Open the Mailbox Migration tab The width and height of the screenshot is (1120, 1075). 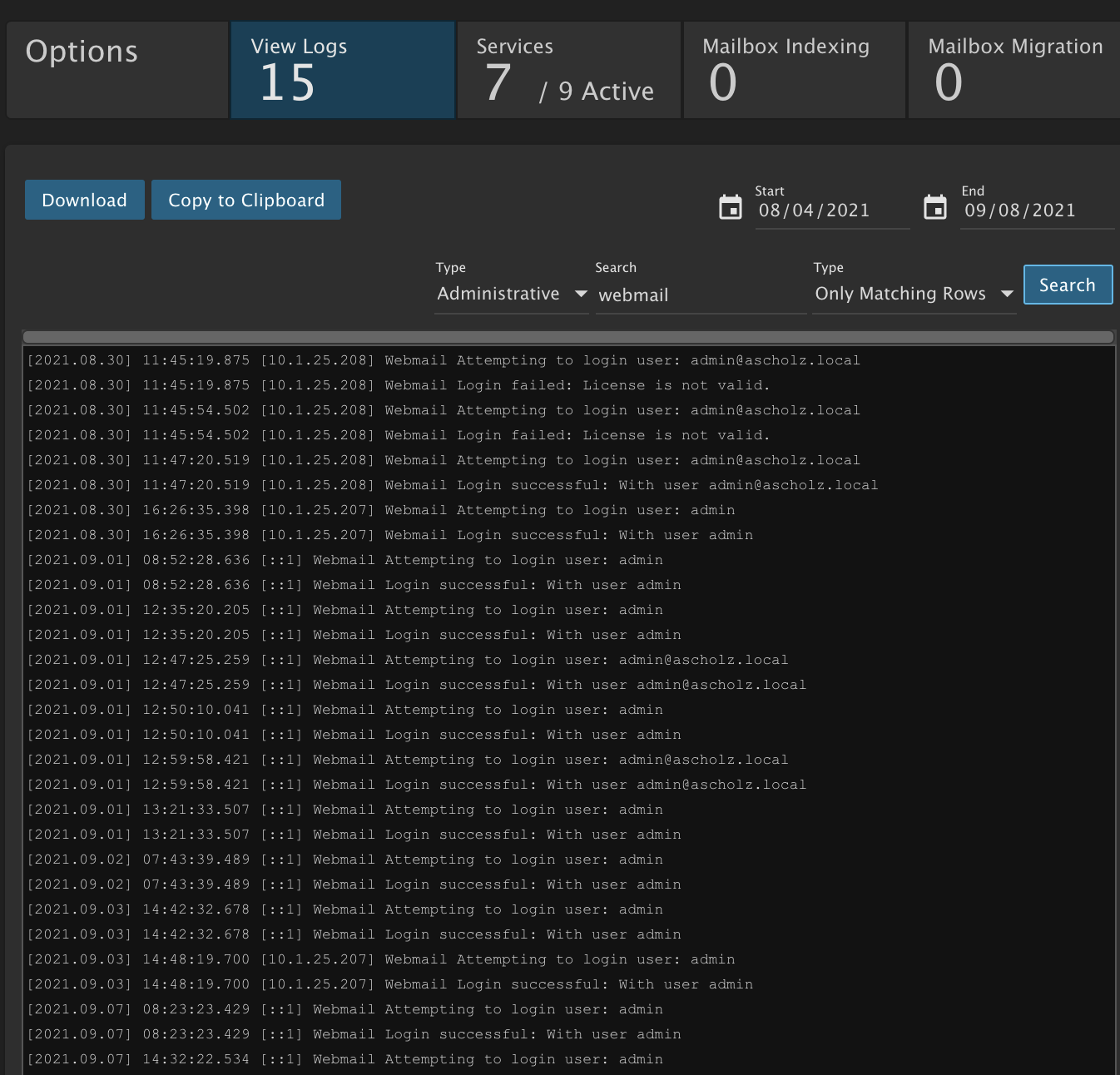(x=1015, y=70)
